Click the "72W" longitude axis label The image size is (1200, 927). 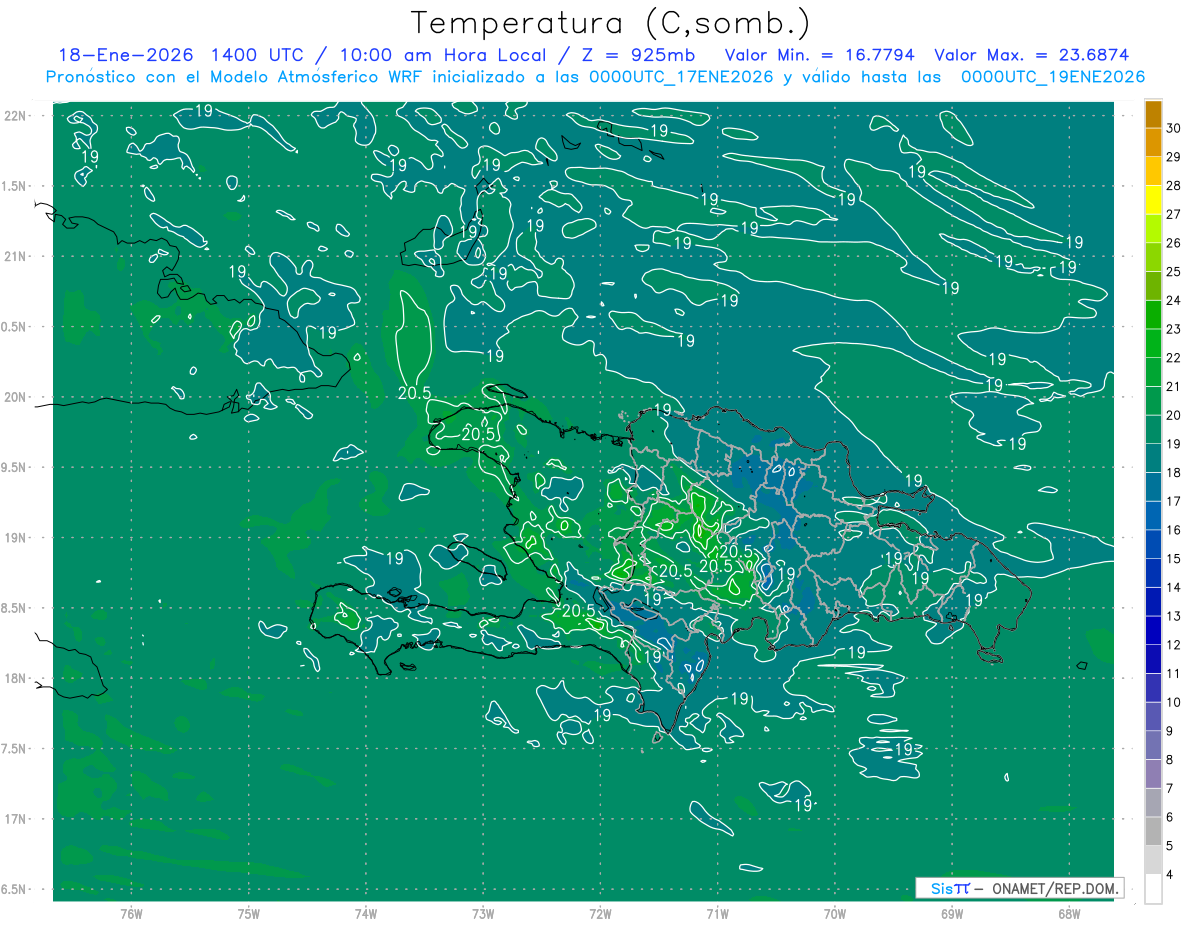[600, 912]
